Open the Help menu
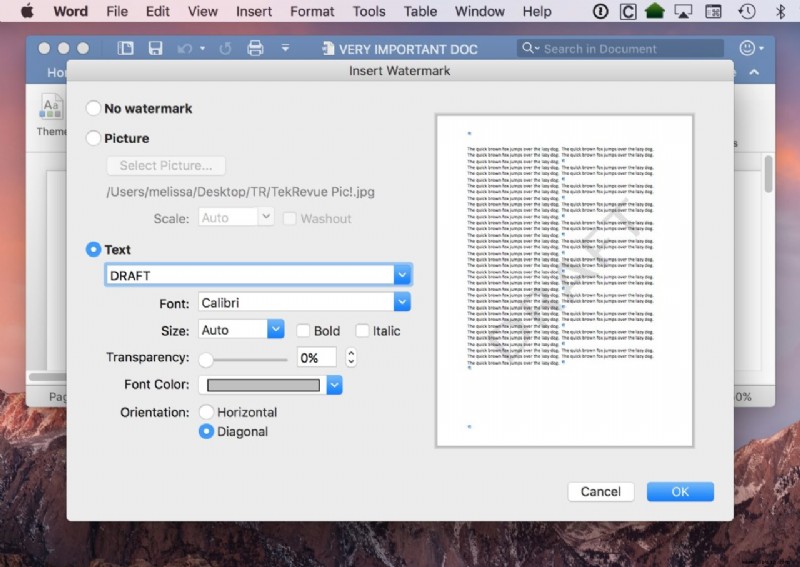Screen dimensions: 800x567 coord(537,11)
